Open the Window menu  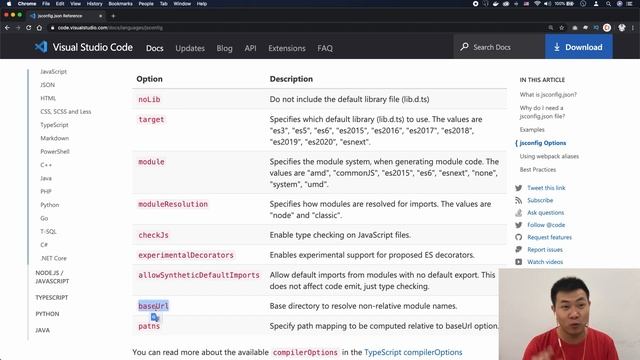[182, 4]
